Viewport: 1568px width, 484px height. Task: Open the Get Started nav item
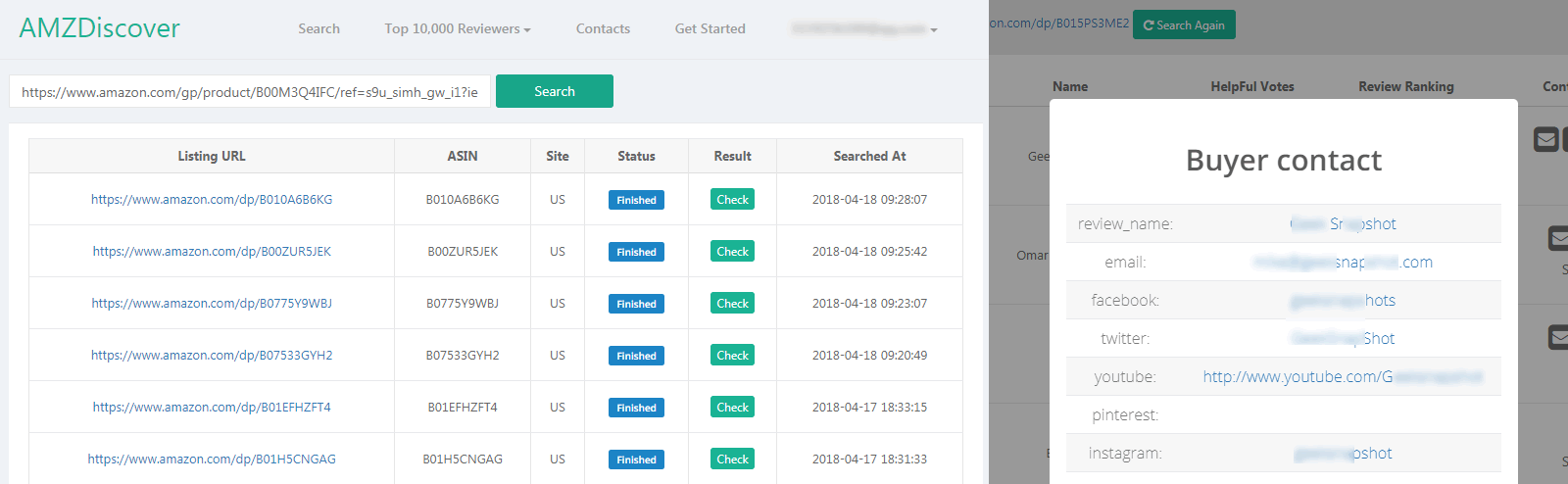click(x=710, y=28)
